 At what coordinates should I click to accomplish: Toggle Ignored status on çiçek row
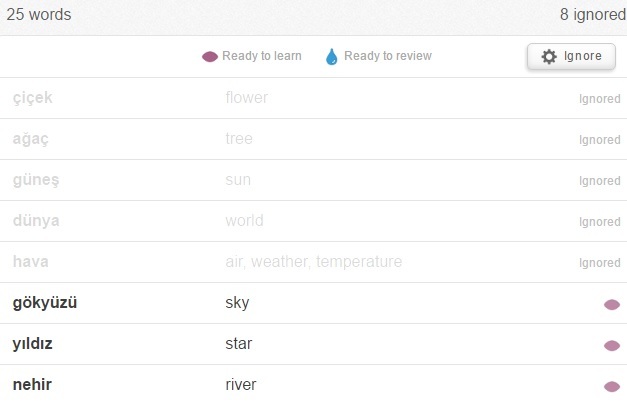(600, 99)
